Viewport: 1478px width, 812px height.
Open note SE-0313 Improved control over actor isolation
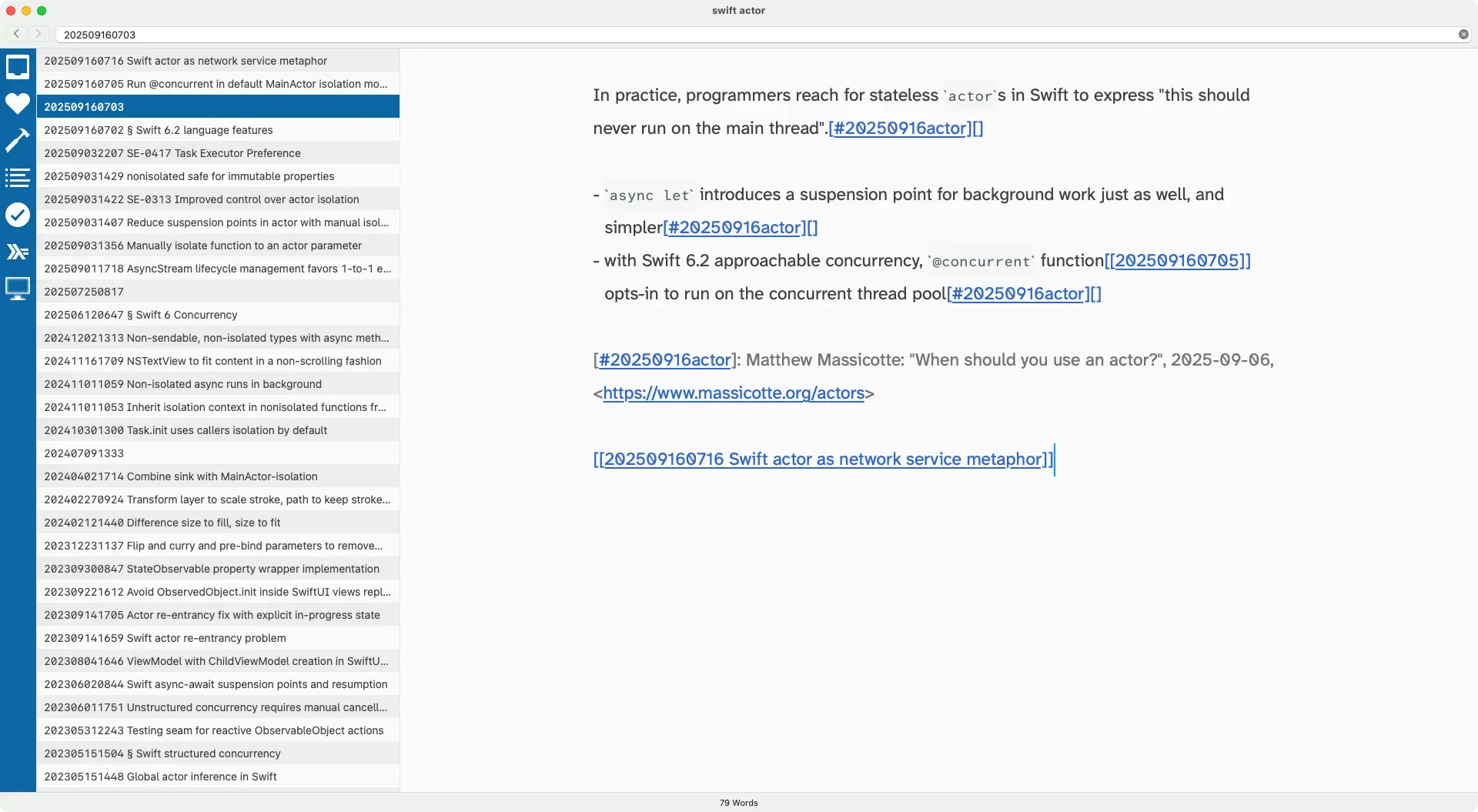click(x=218, y=199)
